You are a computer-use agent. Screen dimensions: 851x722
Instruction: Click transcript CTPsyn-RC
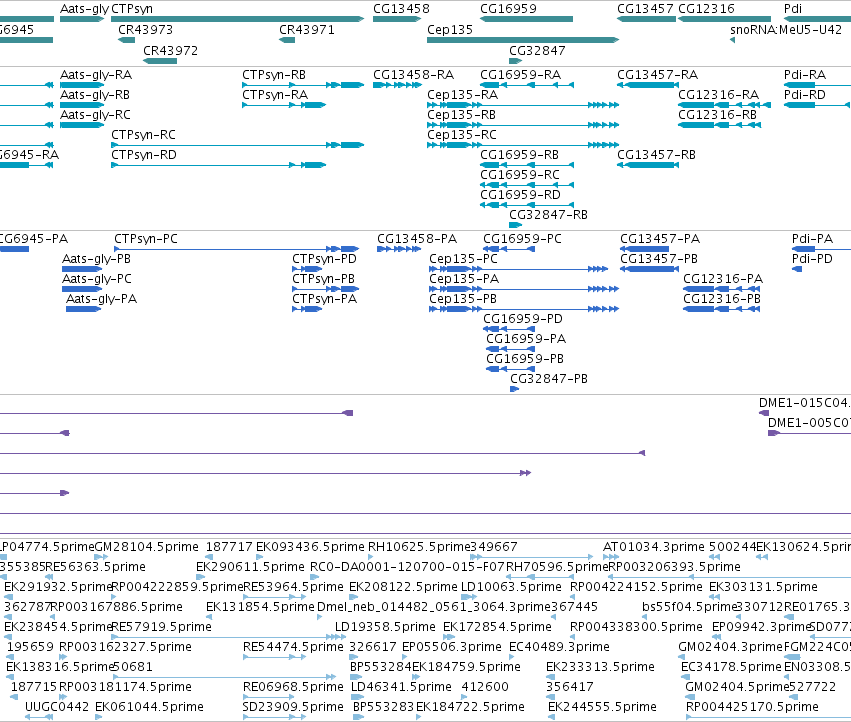237,145
